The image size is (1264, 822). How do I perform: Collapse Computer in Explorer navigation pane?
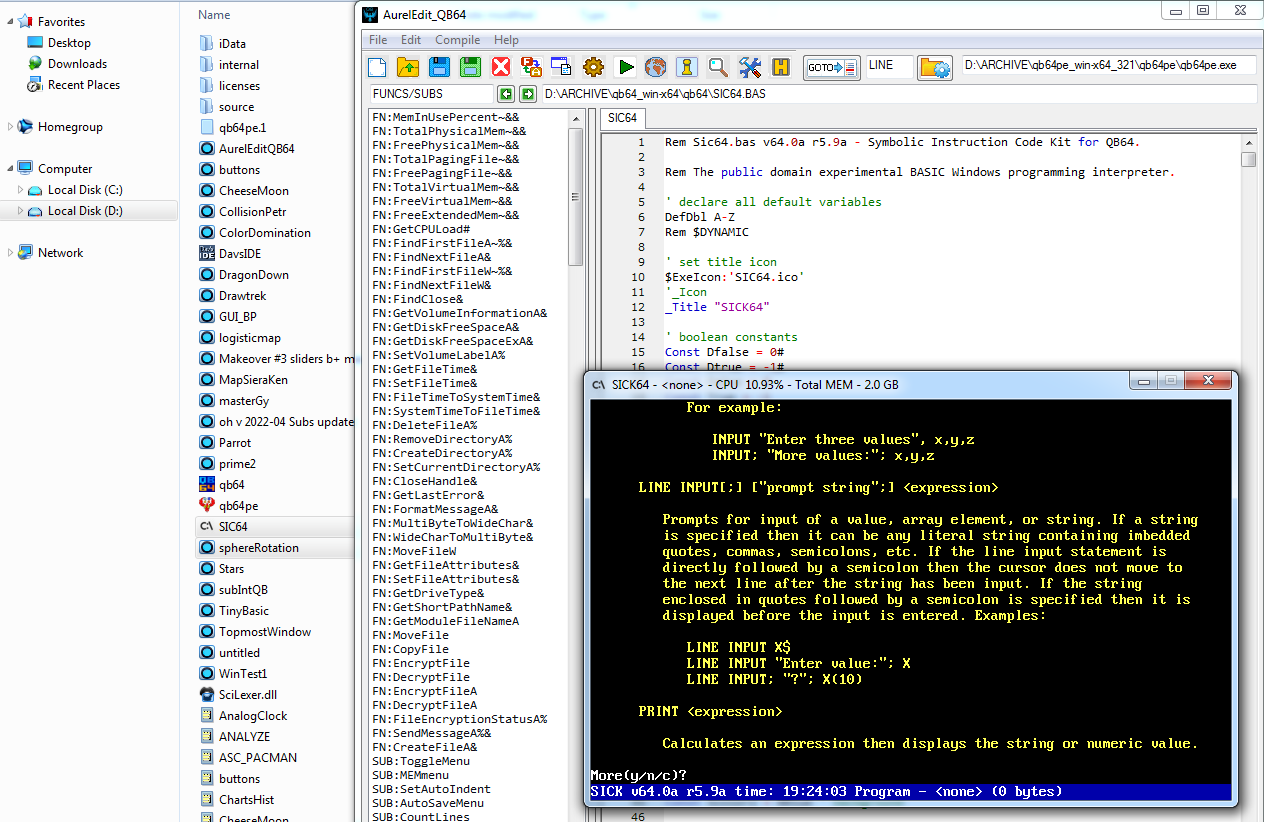click(x=11, y=169)
